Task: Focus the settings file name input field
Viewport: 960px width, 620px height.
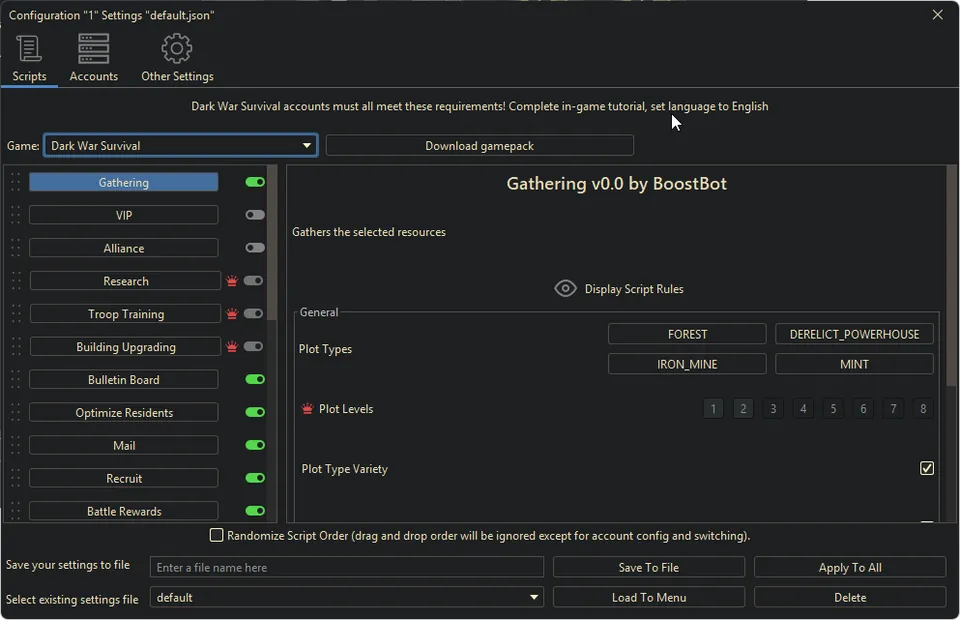Action: (347, 567)
